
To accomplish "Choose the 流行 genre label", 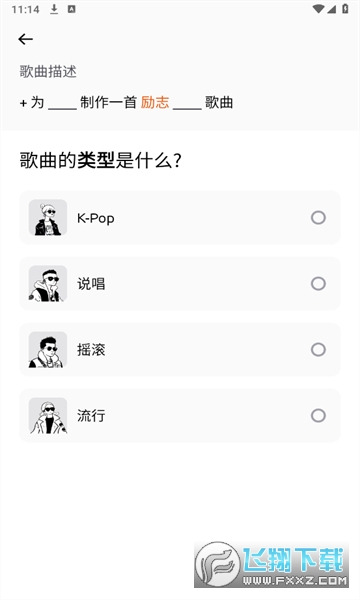I will click(91, 416).
